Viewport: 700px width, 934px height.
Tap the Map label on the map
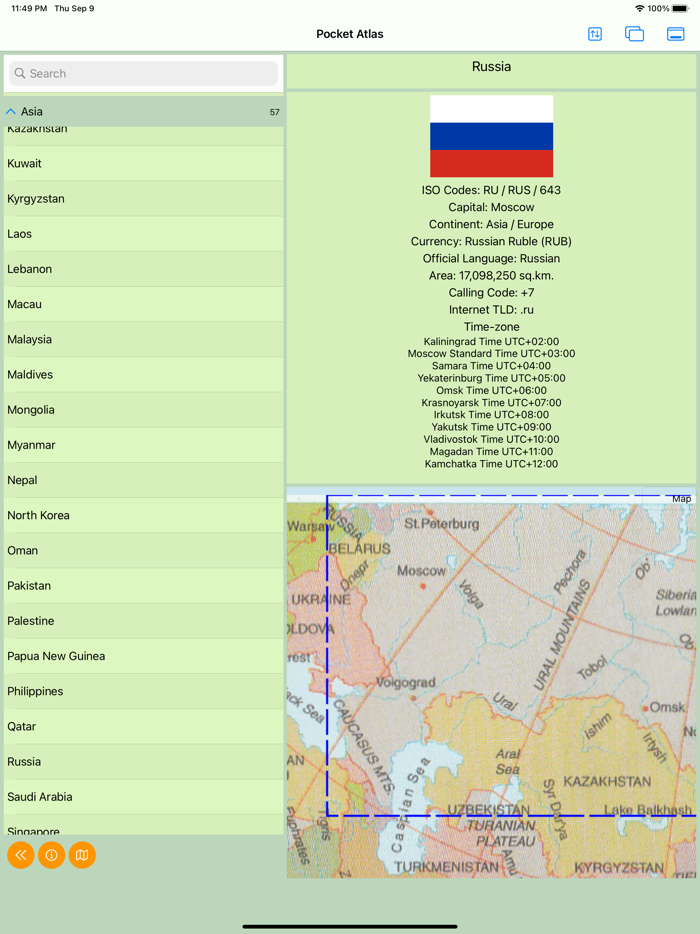(x=682, y=499)
